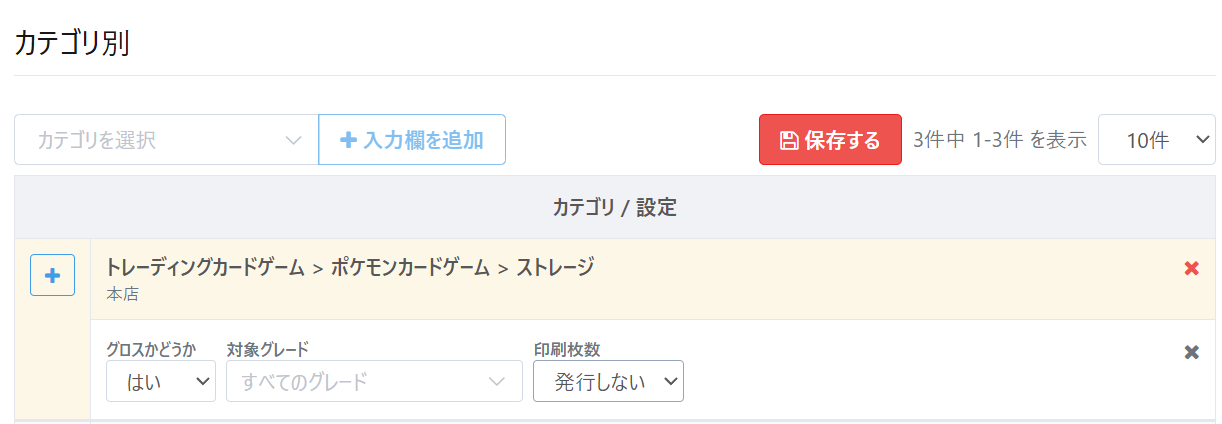This screenshot has width=1222, height=424.
Task: Focus the カテゴリを選択 search field
Action: [x=150, y=140]
